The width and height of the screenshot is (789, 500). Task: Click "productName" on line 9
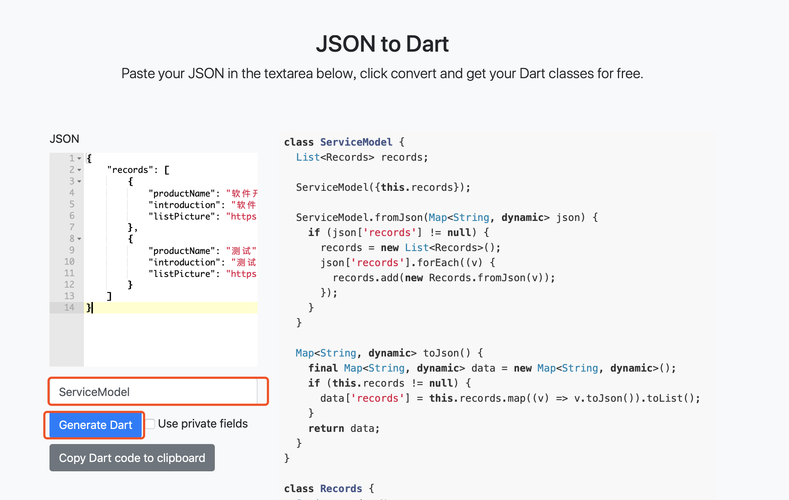tap(184, 251)
